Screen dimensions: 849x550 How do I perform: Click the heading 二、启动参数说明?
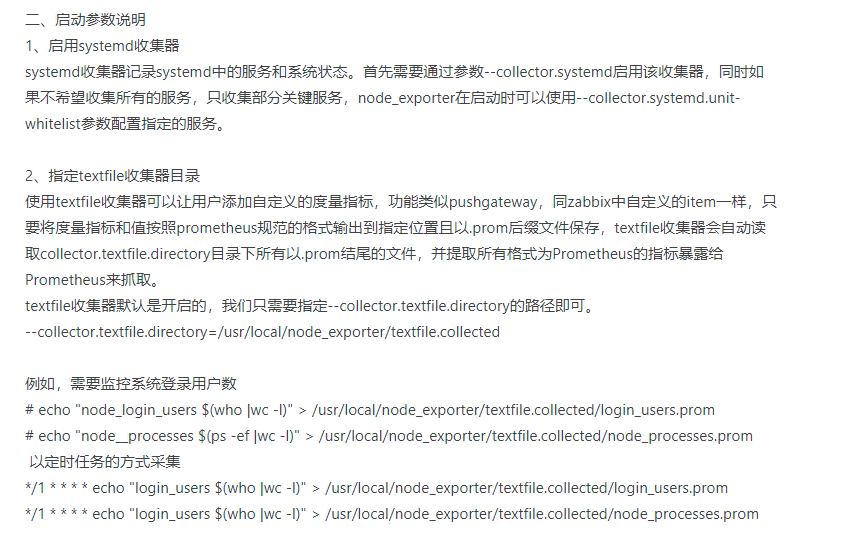(86, 20)
